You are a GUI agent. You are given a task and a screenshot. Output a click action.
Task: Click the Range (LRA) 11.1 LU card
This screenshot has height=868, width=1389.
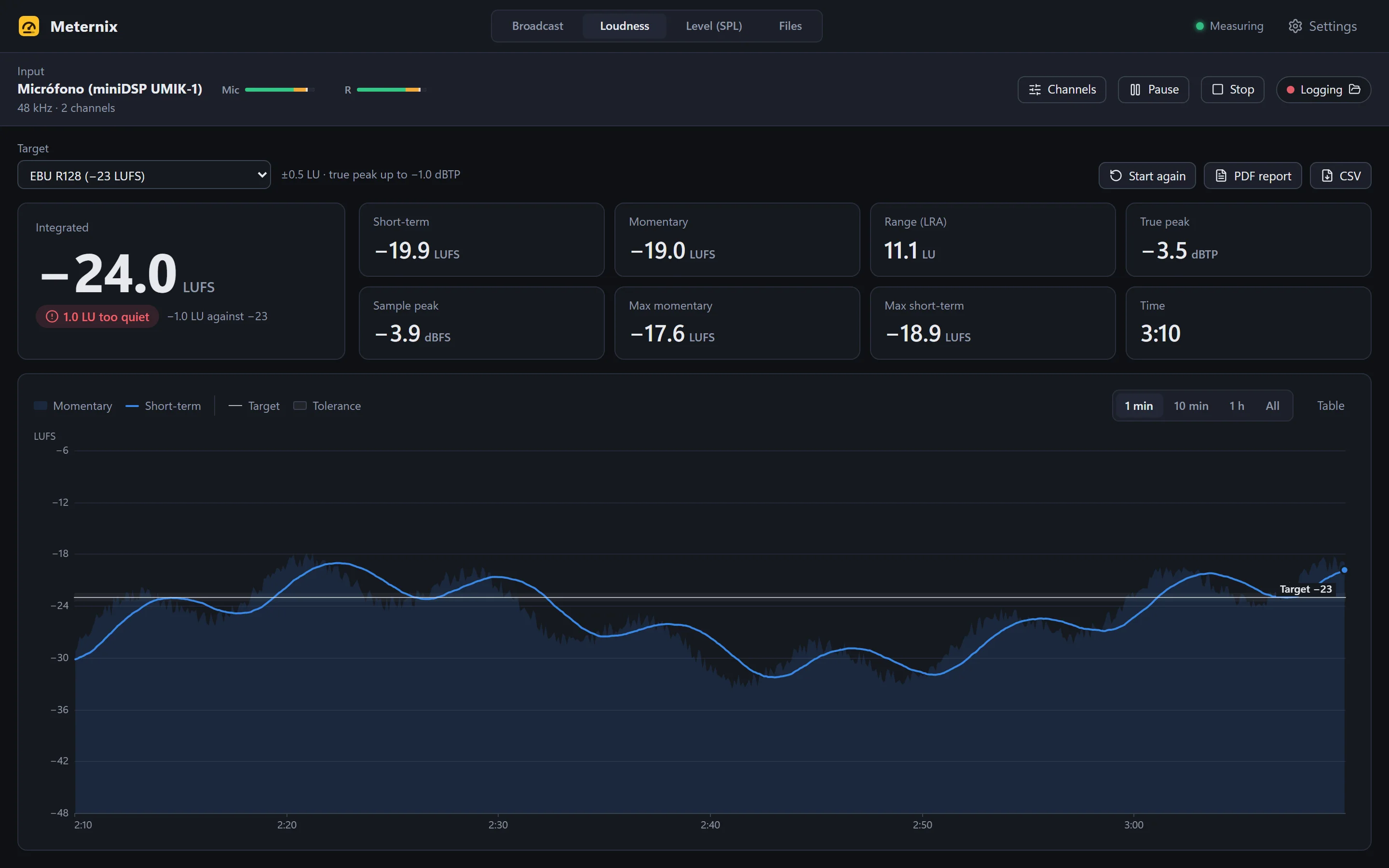(993, 239)
